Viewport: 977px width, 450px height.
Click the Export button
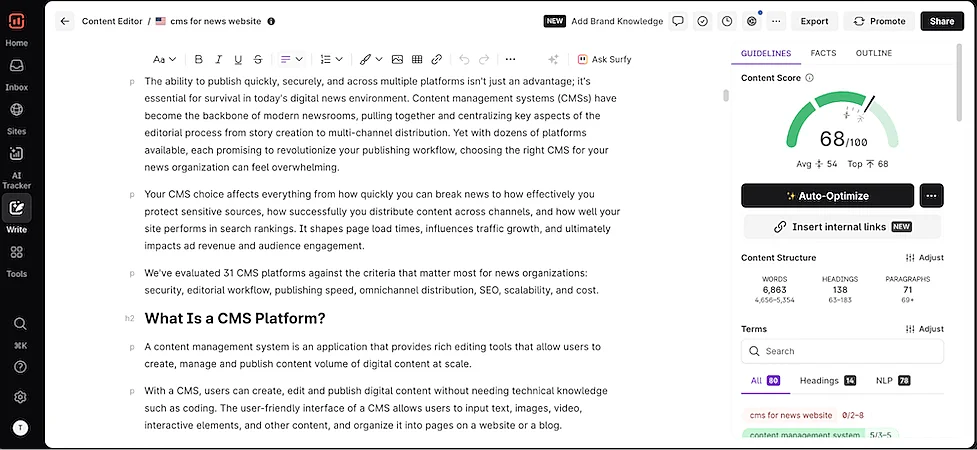tap(814, 21)
